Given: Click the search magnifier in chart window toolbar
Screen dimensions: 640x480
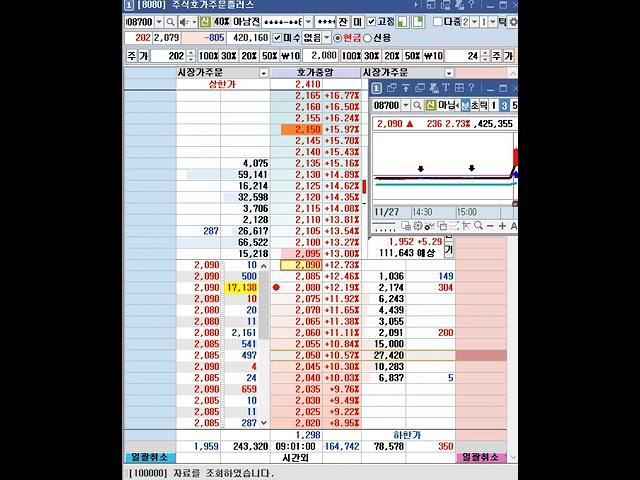Looking at the screenshot, I should (417, 105).
